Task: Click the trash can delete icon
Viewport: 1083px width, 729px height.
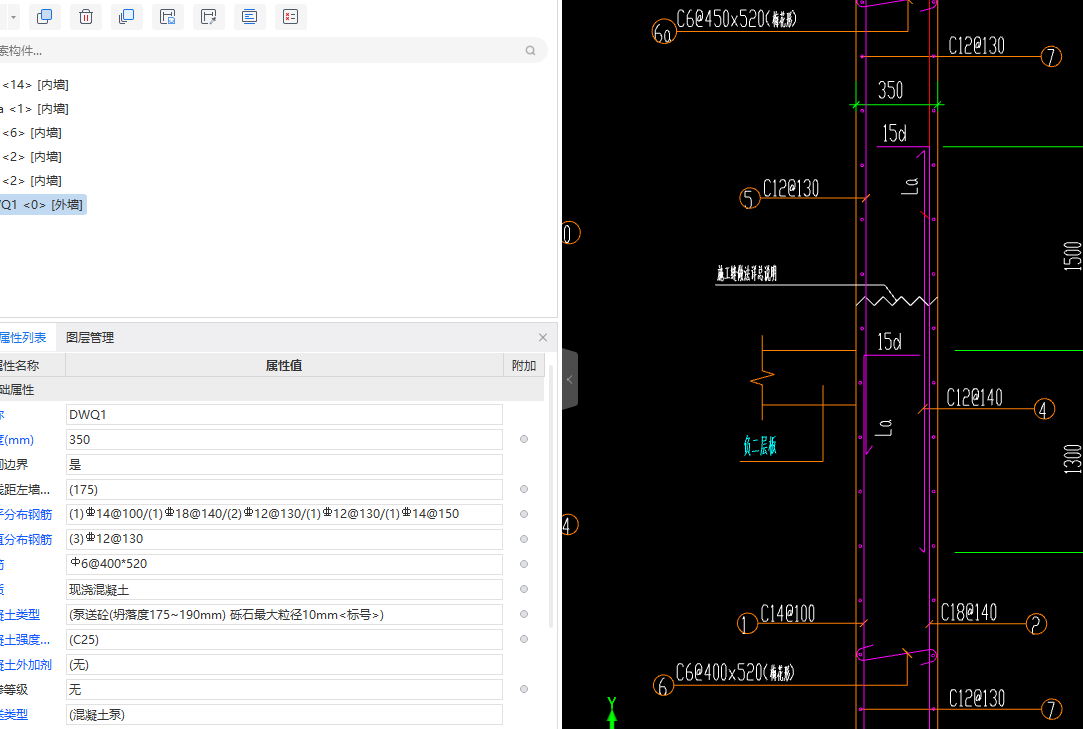Action: 86,17
